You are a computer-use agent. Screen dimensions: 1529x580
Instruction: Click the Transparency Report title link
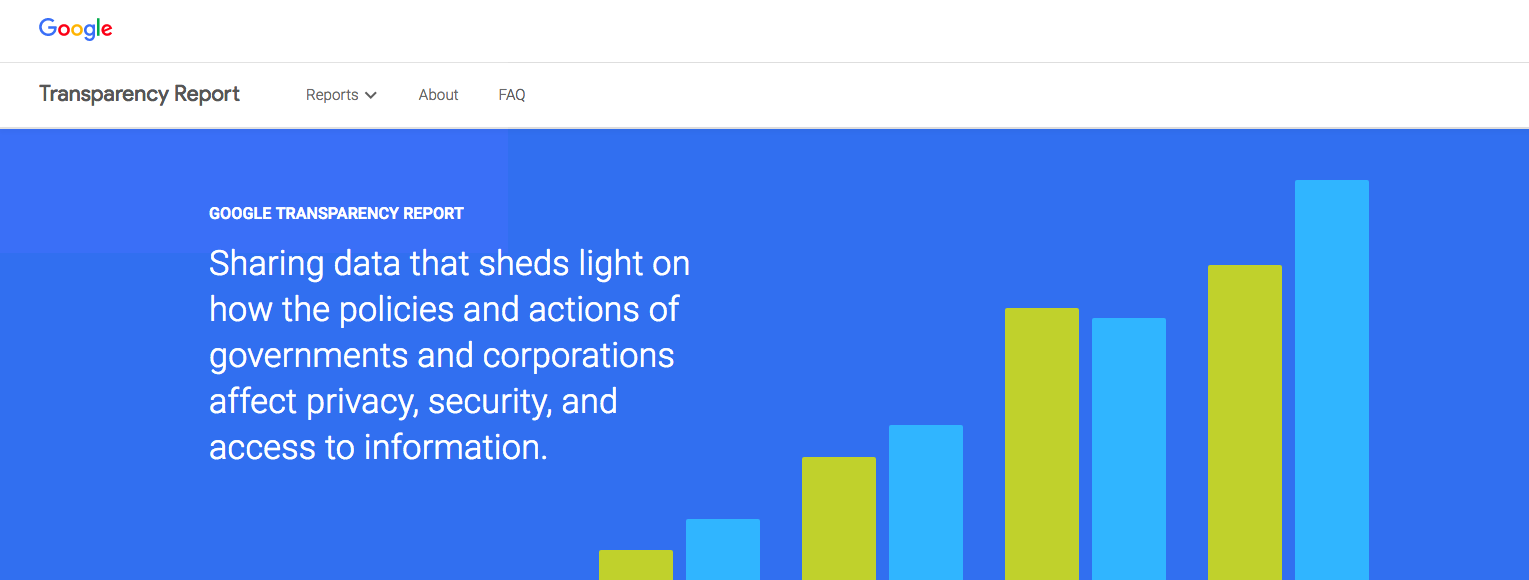tap(139, 94)
